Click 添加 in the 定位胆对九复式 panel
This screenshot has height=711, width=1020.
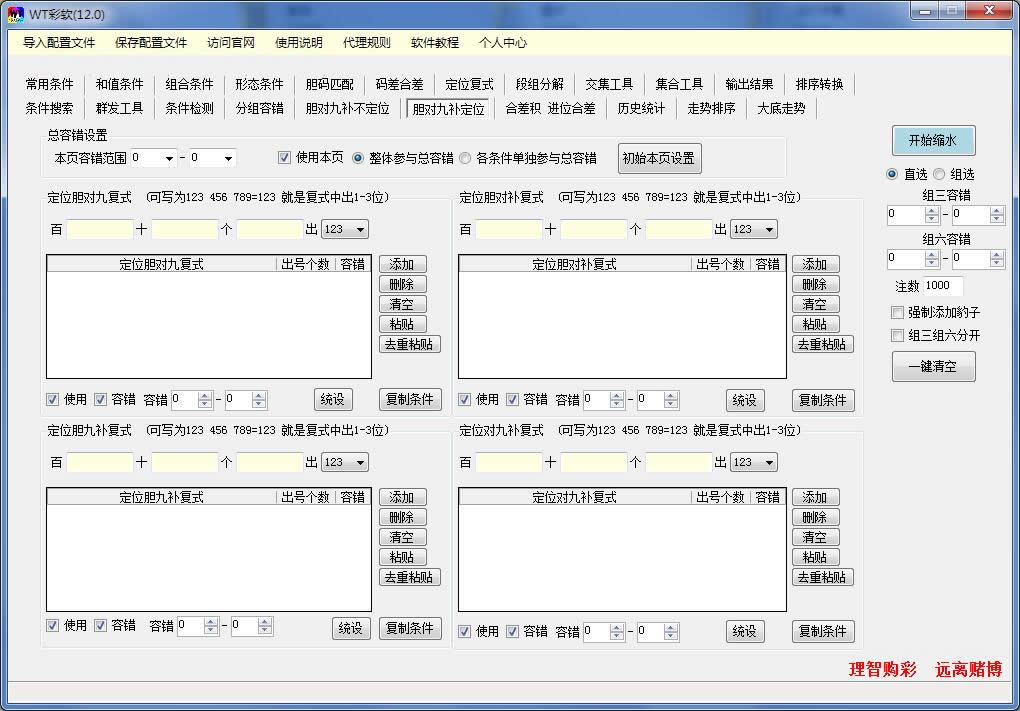402,264
